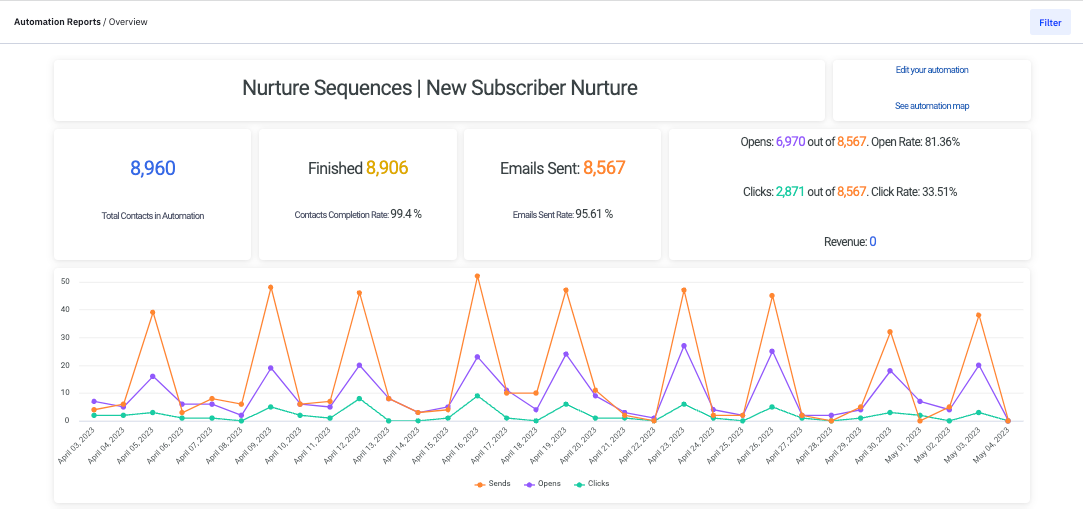Go to Automation Reports breadcrumb
This screenshot has height=509, width=1083.
pos(57,22)
